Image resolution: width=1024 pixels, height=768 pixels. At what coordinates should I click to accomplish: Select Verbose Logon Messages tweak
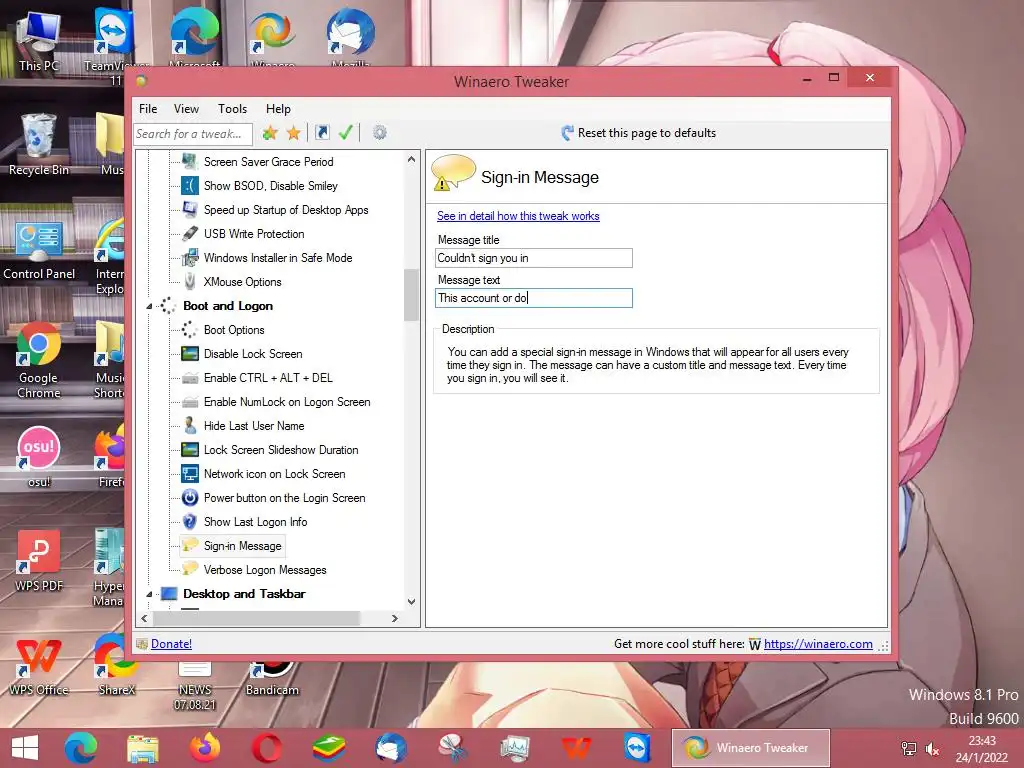pos(264,569)
